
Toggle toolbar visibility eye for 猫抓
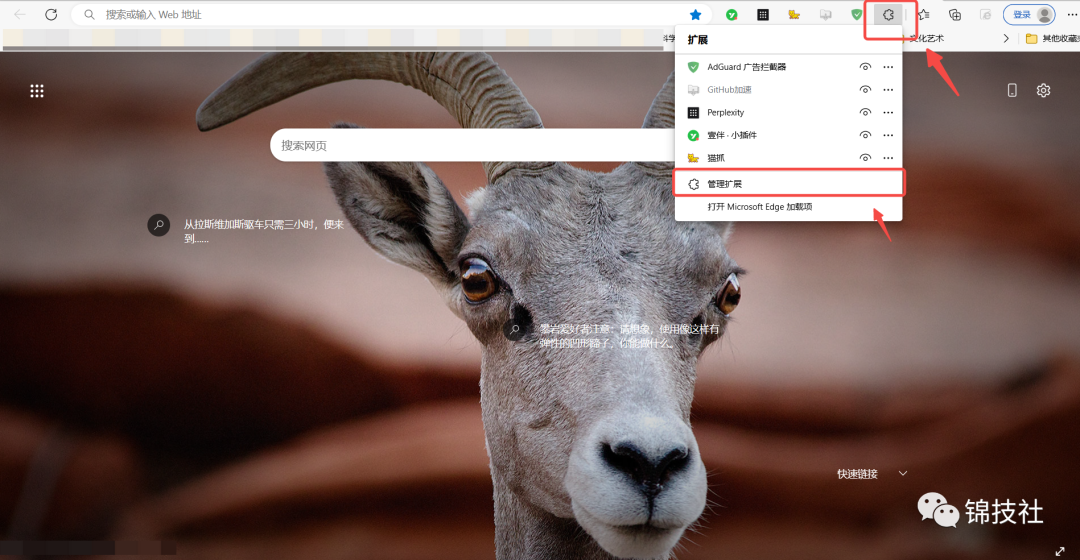click(x=865, y=158)
